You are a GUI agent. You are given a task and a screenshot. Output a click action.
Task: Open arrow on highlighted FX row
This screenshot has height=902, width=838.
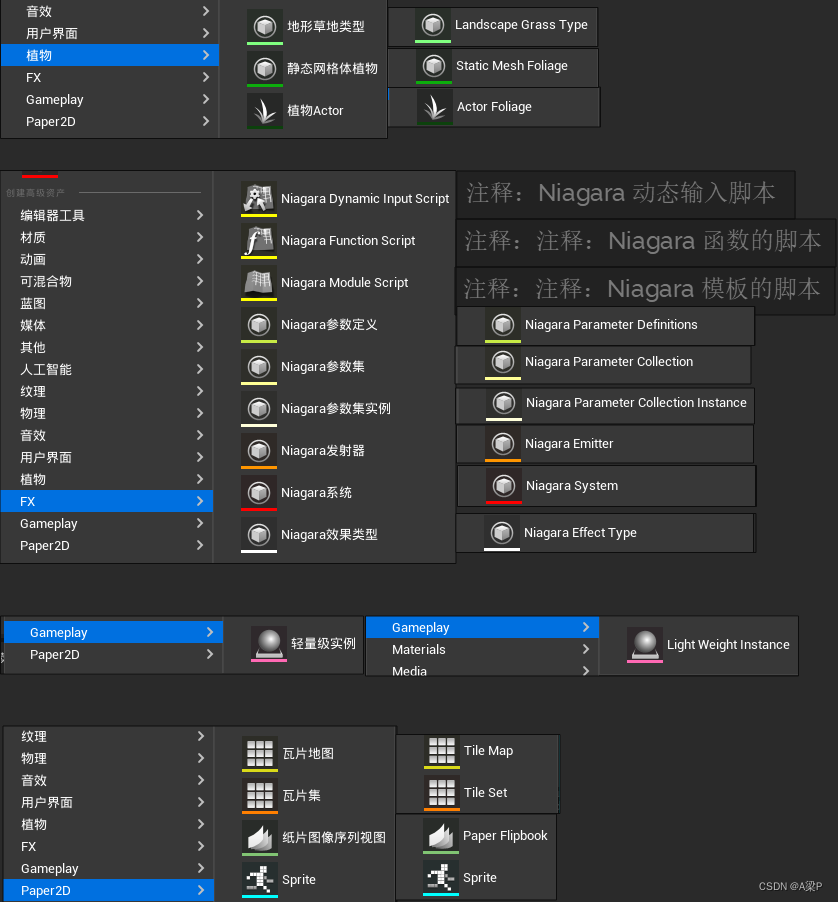(200, 501)
